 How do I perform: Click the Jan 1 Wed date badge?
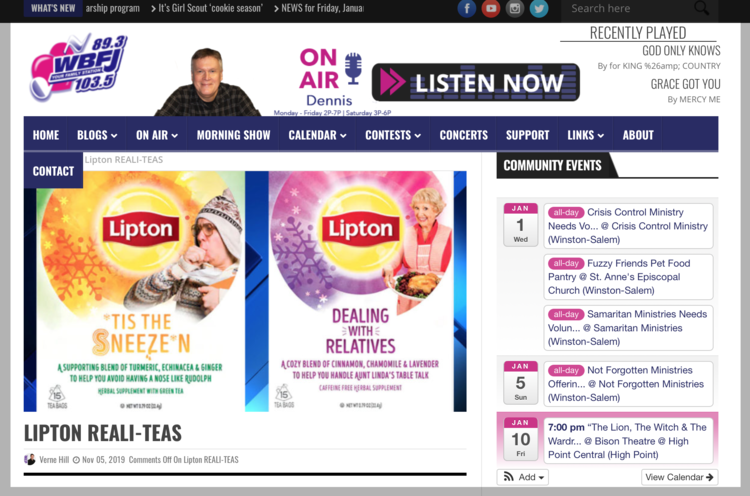[520, 225]
